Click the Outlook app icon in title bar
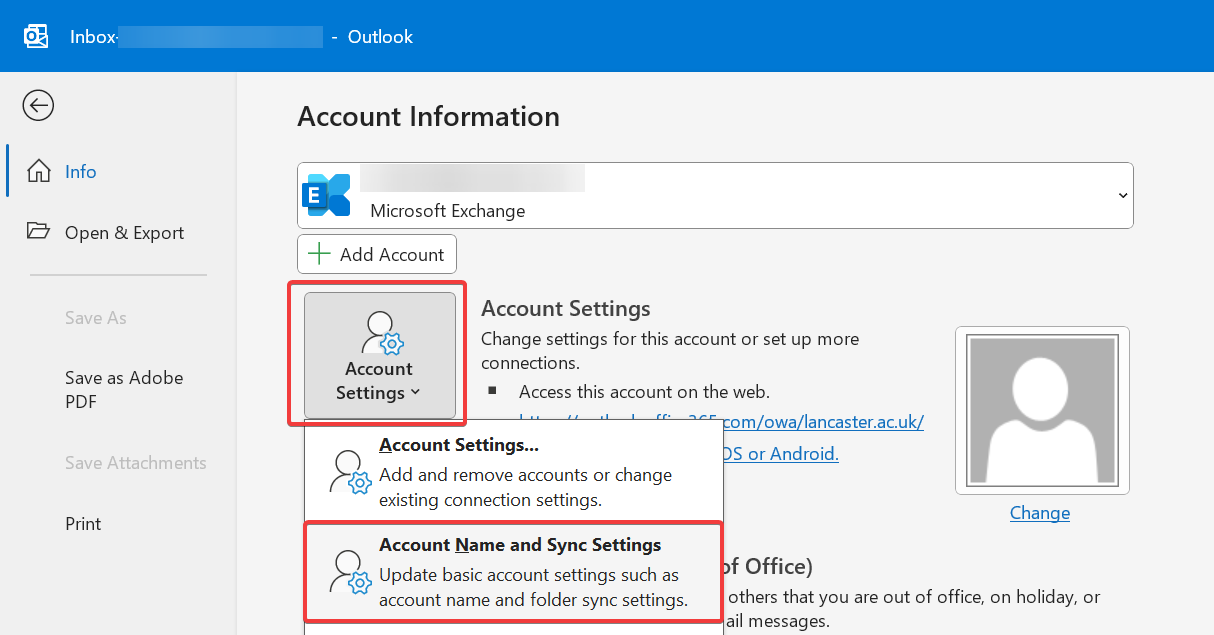The width and height of the screenshot is (1214, 635). 36,37
